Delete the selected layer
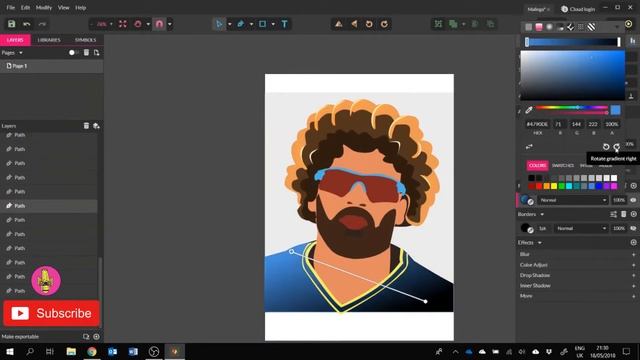Screen dimensions: 640x360 86,126
